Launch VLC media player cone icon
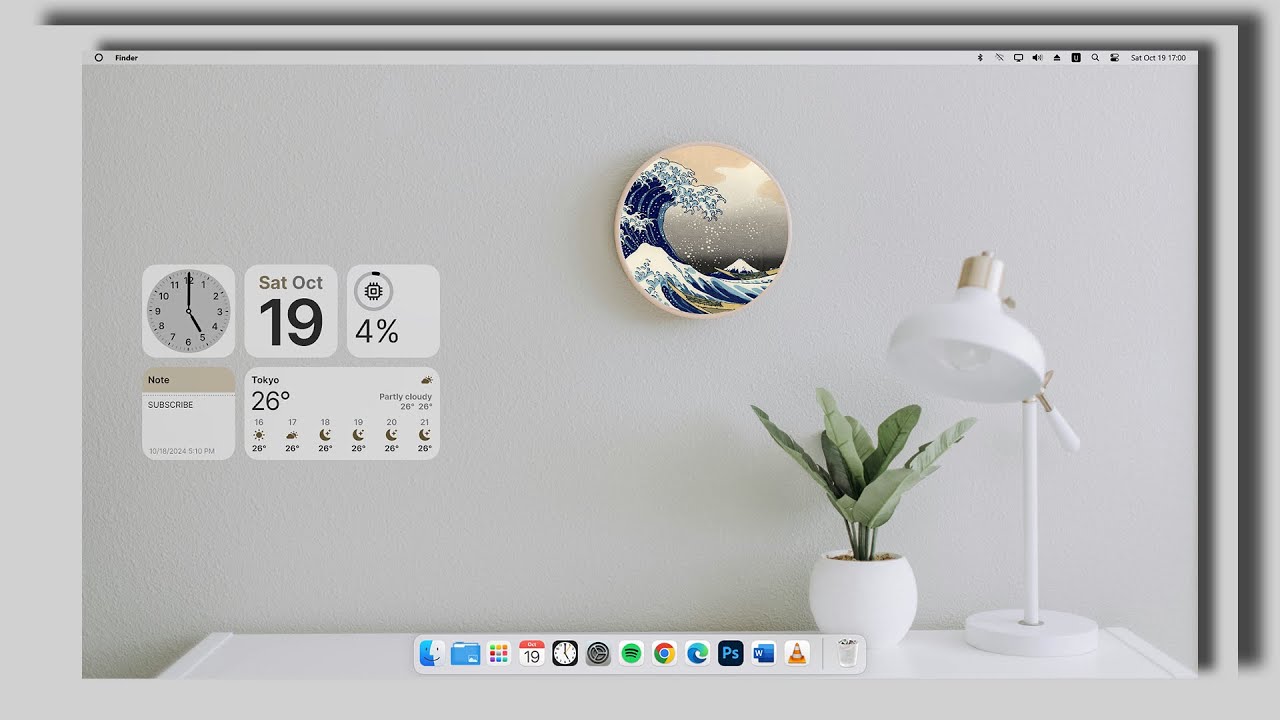This screenshot has width=1280, height=720. click(x=797, y=654)
